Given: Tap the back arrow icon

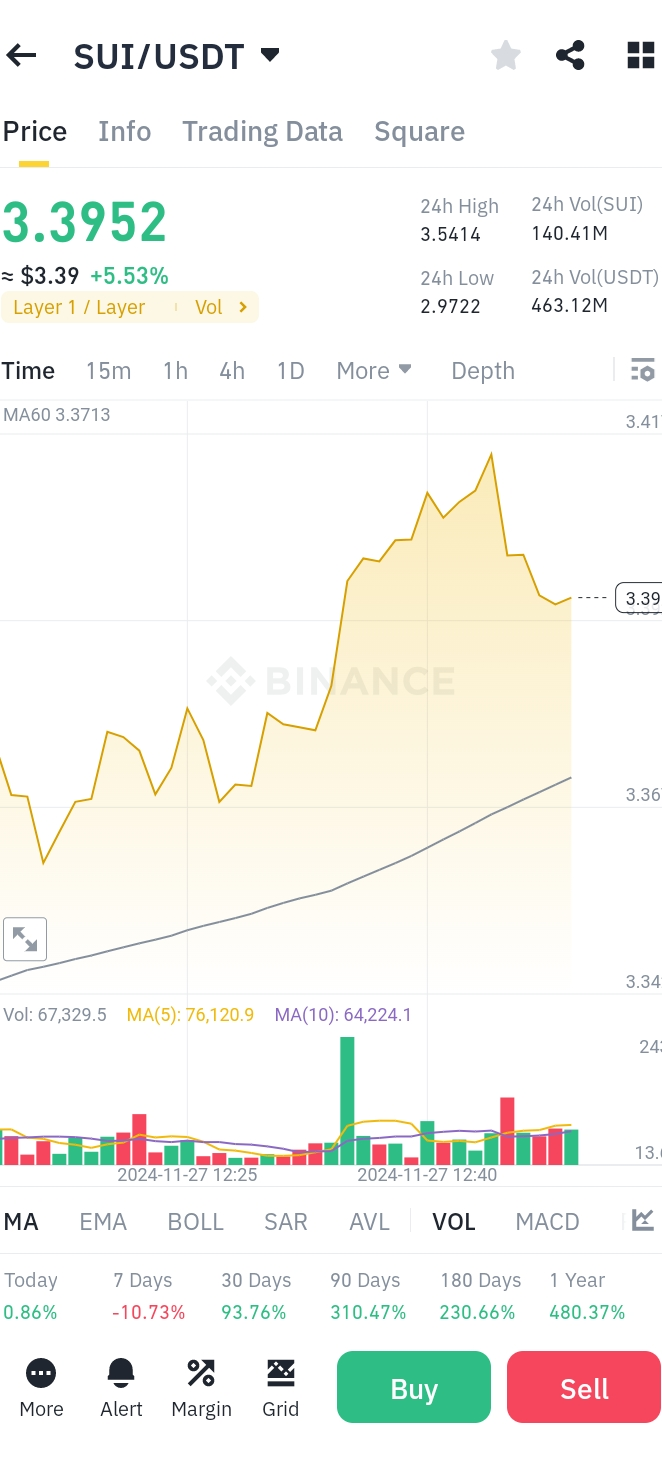Looking at the screenshot, I should pyautogui.click(x=22, y=56).
